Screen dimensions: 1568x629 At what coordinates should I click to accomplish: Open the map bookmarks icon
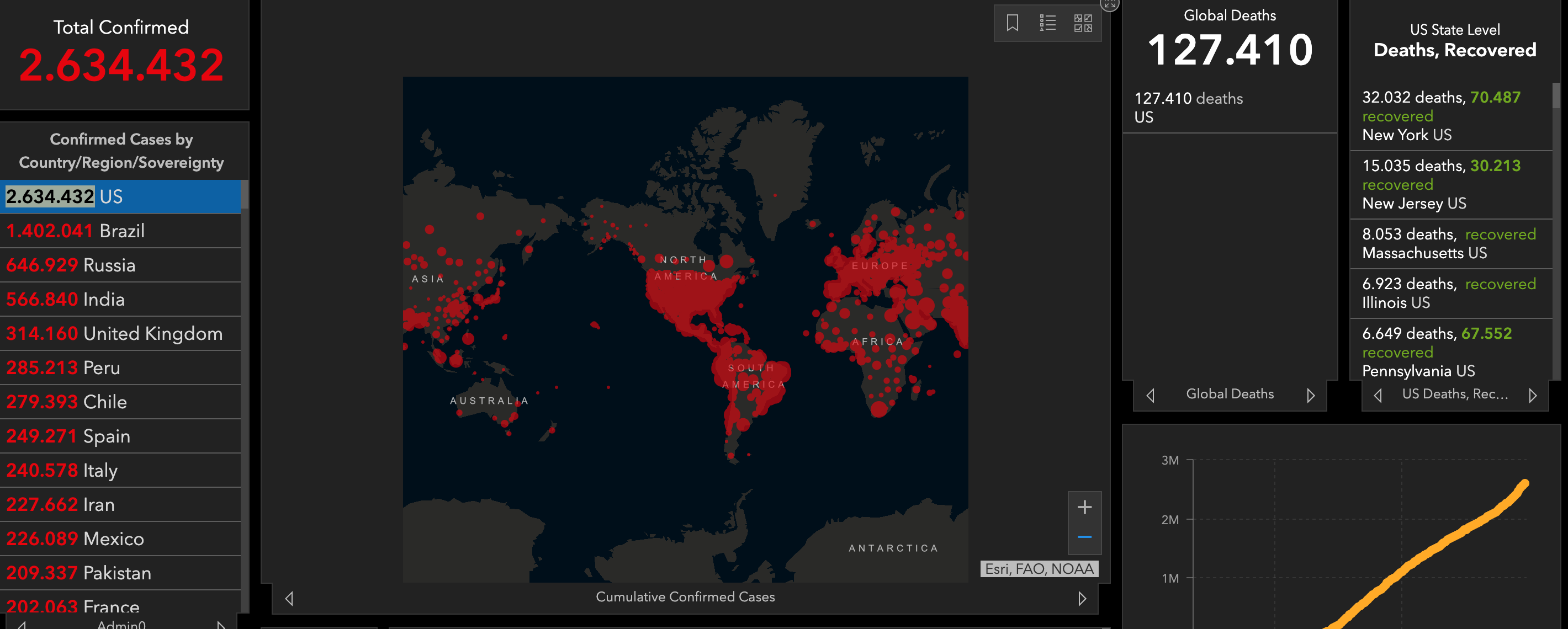click(x=1012, y=23)
